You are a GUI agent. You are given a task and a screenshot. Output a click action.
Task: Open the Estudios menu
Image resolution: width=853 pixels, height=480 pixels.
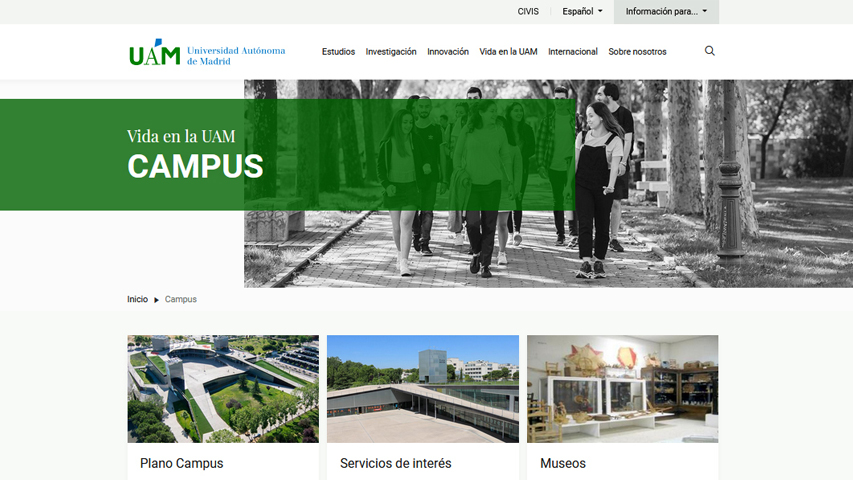point(338,52)
